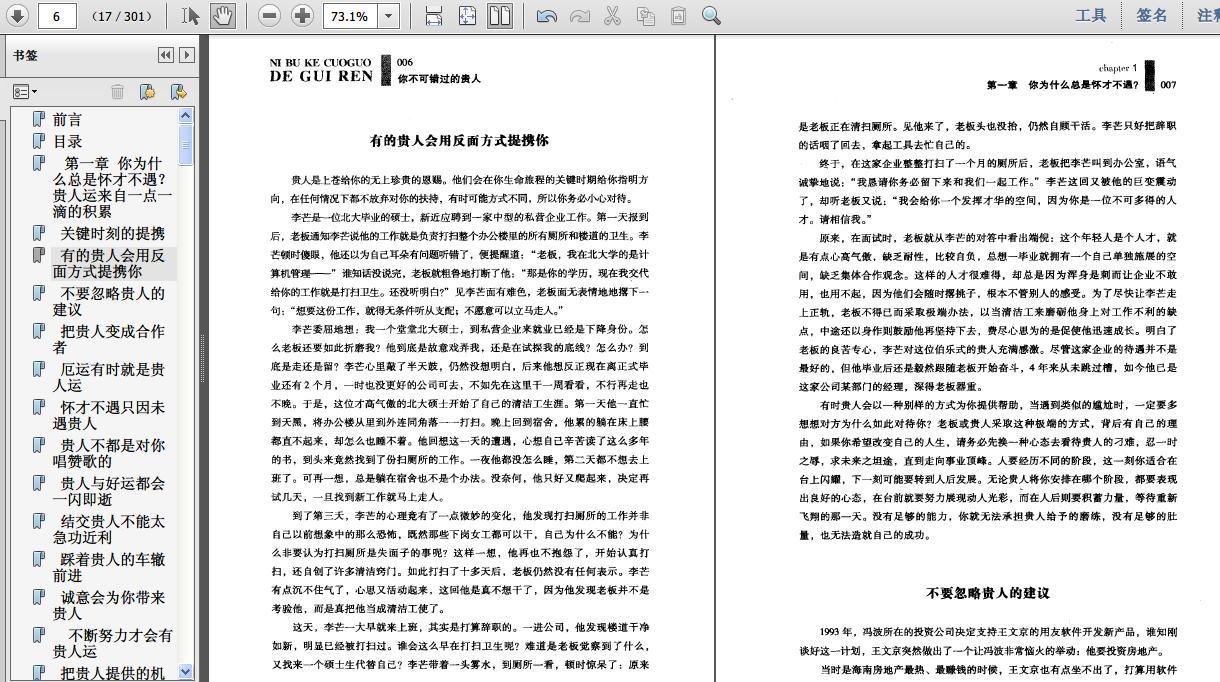The height and width of the screenshot is (682, 1220).
Task: Click bookmark panel scroll down arrow
Action: tap(186, 672)
